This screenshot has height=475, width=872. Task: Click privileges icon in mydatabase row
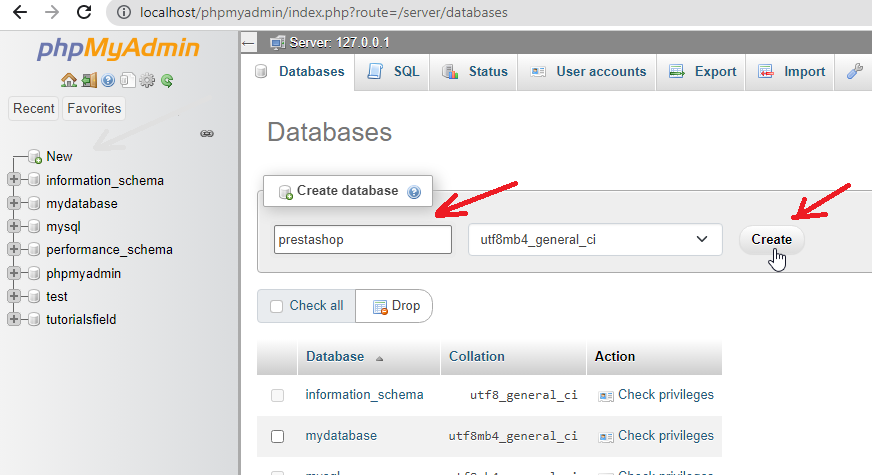tap(606, 437)
